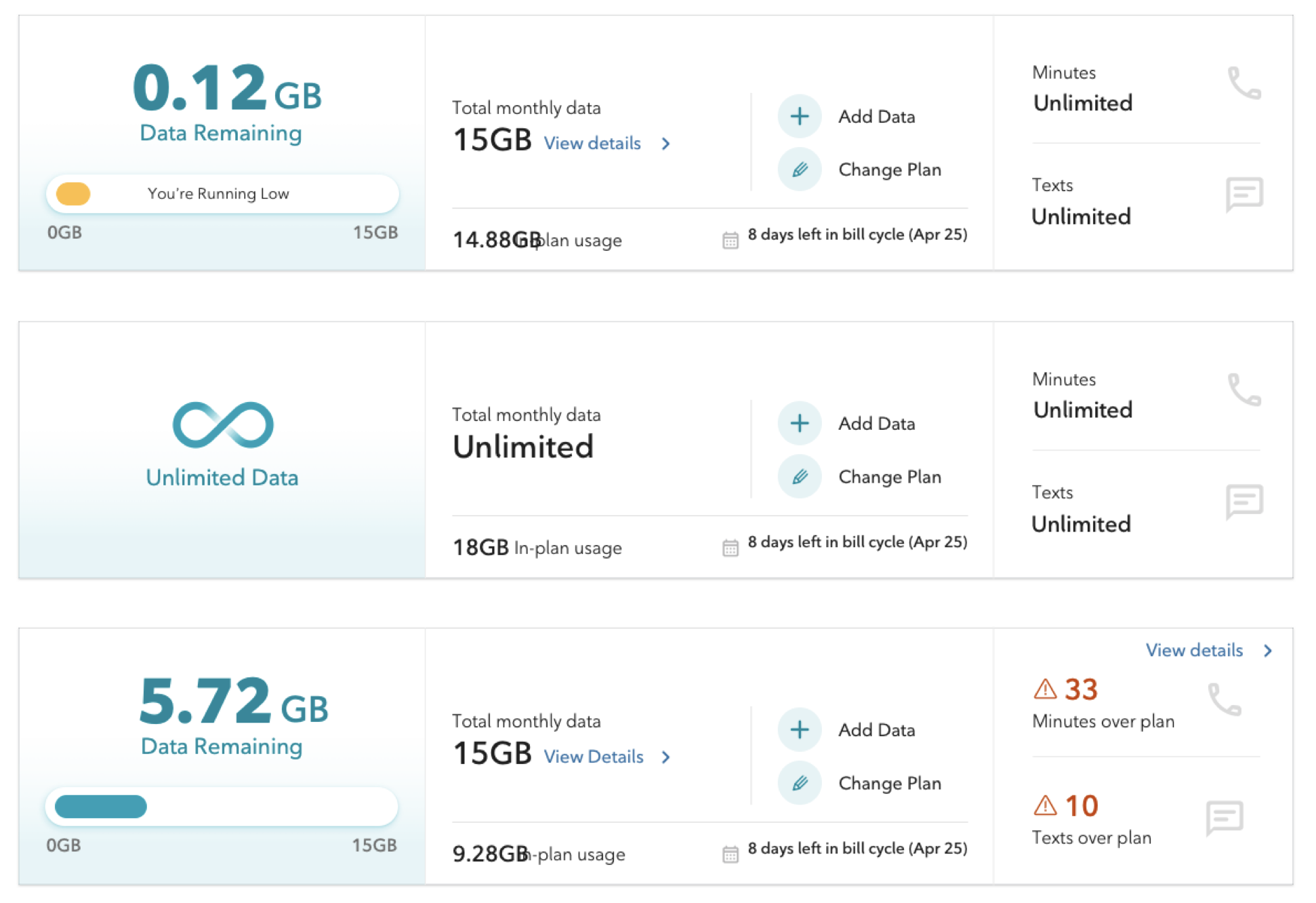Image resolution: width=1316 pixels, height=903 pixels.
Task: Expand the chevron beside View details above overage minutes
Action: pos(1268,651)
